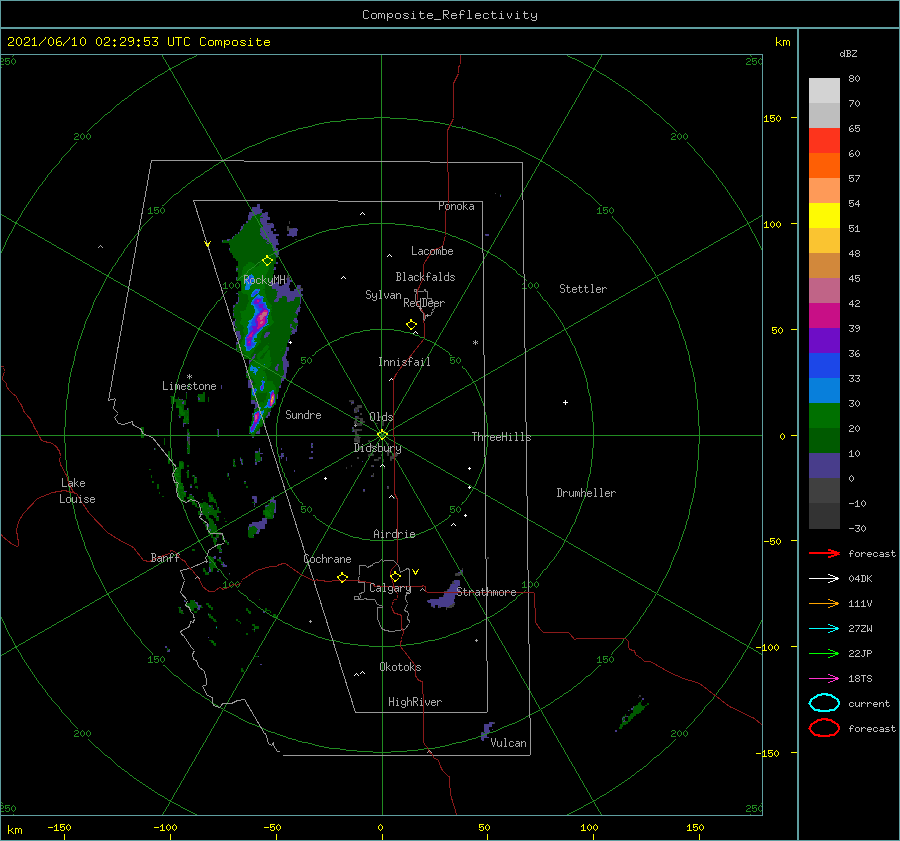900x841 pixels.
Task: Click the Calgary city label
Action: coord(390,588)
